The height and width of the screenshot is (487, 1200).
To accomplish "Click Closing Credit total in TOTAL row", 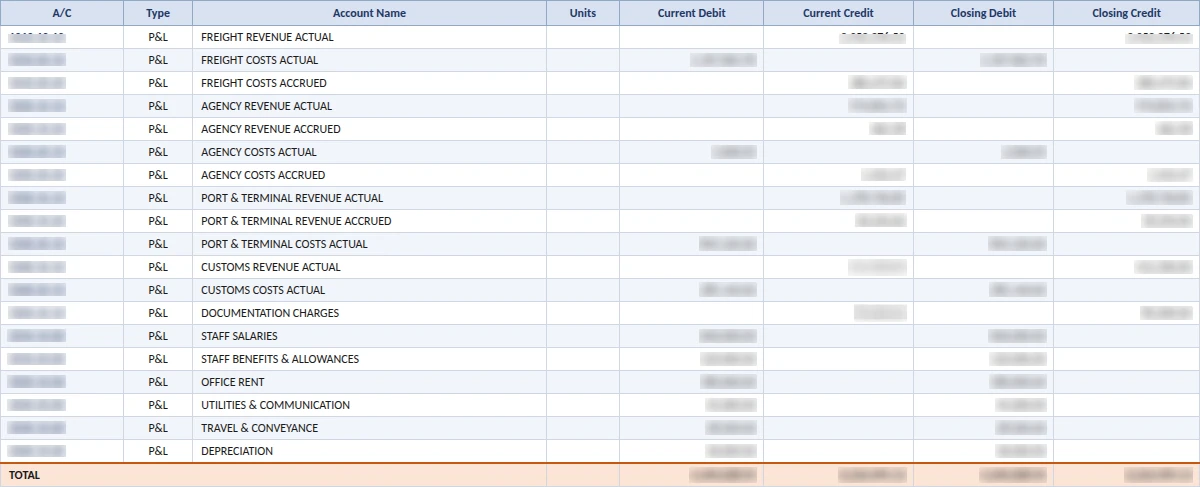I will pos(1158,475).
